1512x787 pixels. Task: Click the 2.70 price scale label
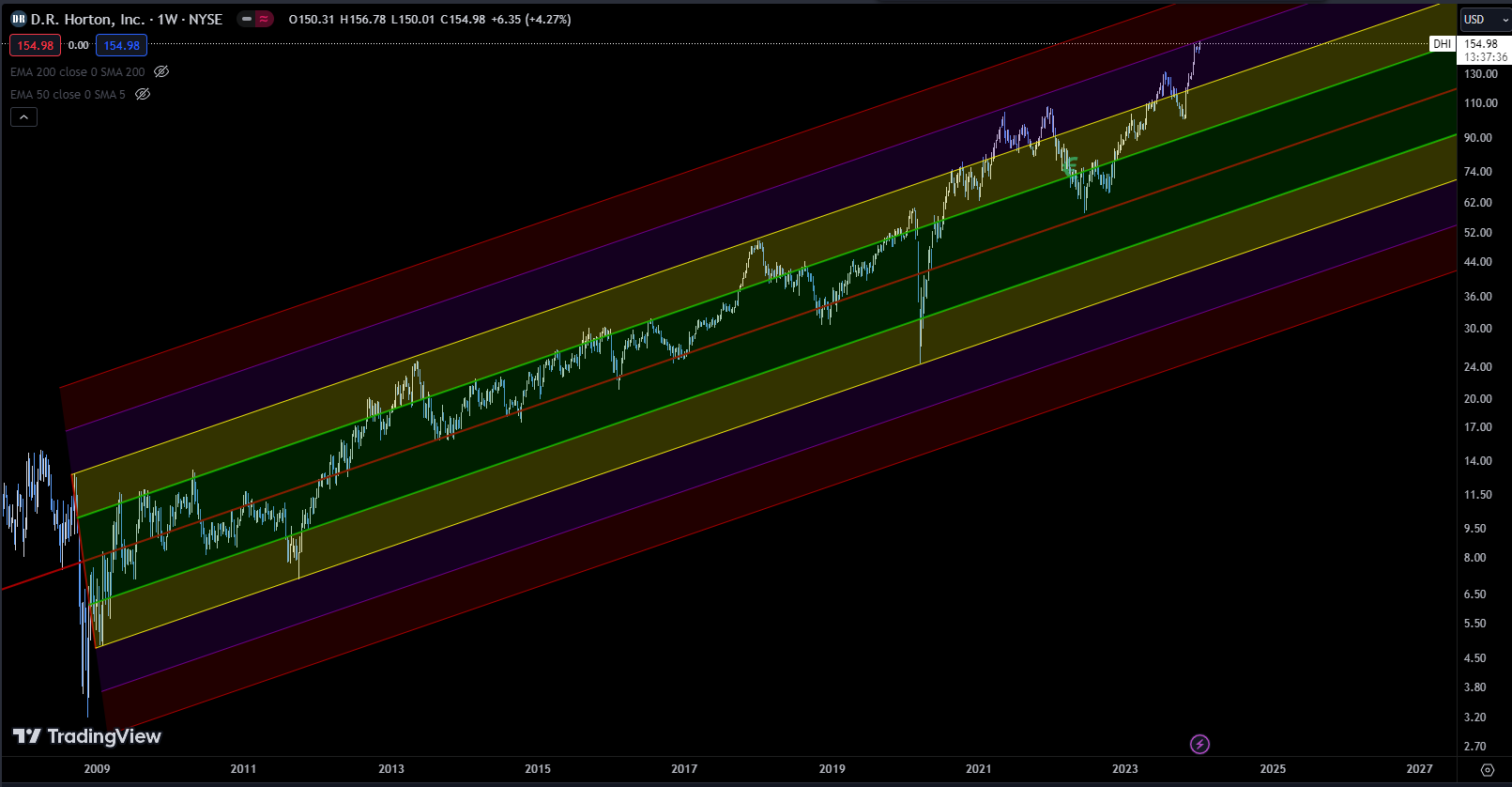[1475, 747]
